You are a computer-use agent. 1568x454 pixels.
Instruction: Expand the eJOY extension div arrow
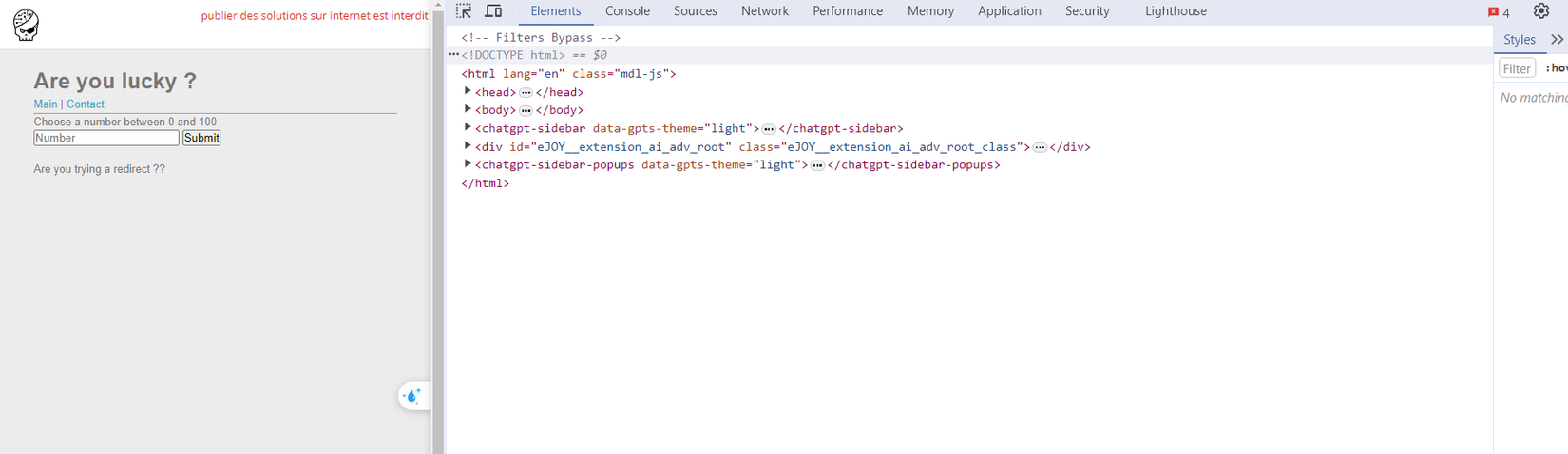coord(468,146)
